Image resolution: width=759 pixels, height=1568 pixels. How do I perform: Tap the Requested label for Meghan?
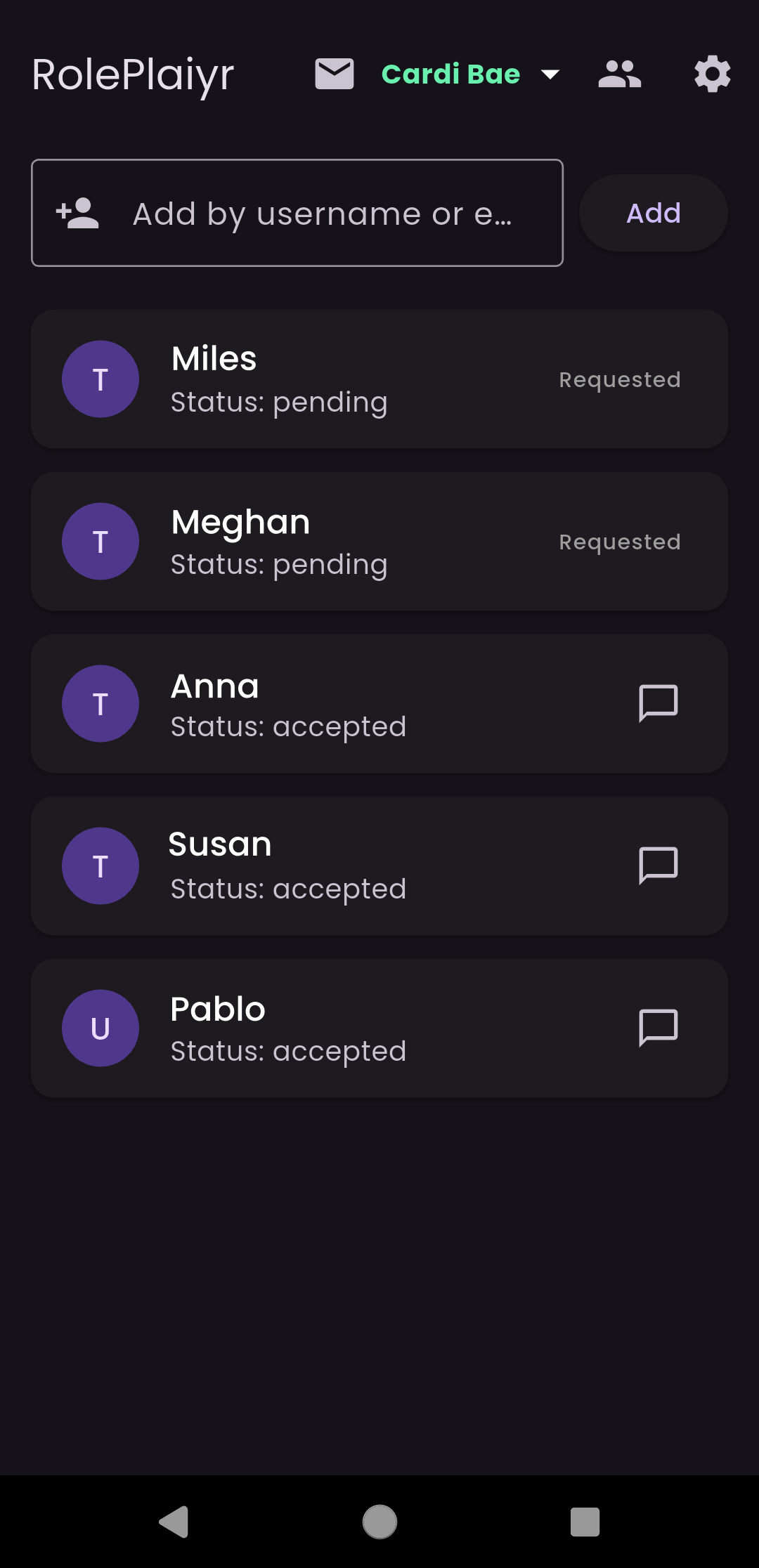point(619,542)
